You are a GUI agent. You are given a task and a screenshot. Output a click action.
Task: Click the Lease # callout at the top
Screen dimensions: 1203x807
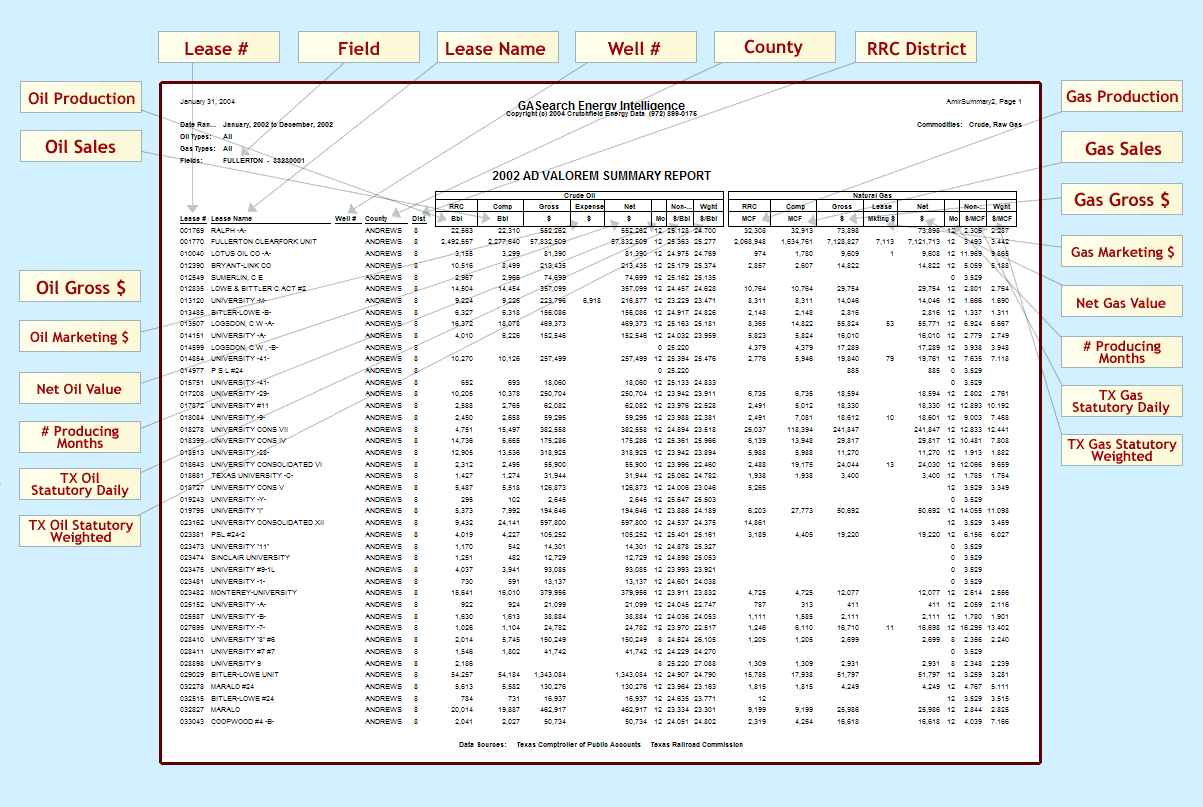click(218, 46)
